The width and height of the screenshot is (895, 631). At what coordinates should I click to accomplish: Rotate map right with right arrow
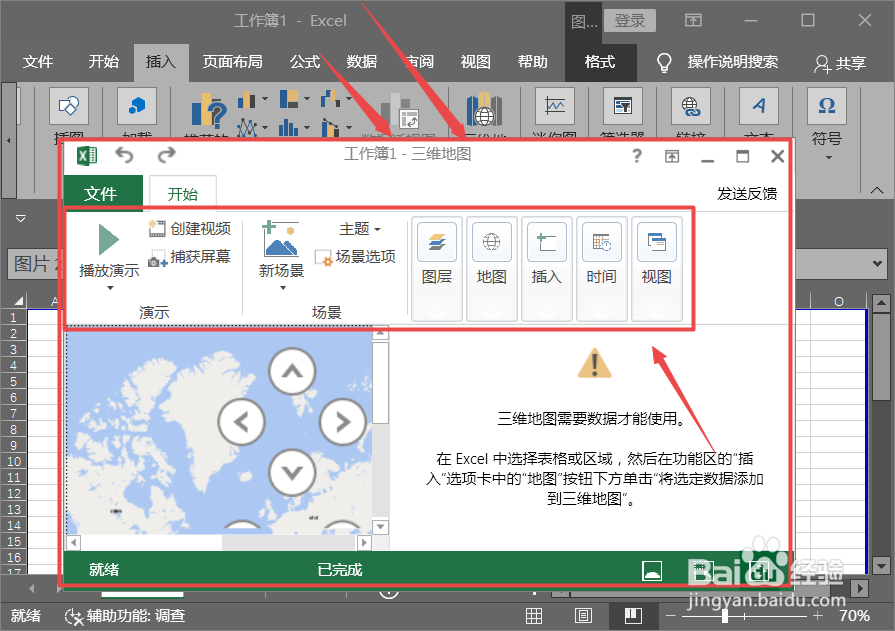click(x=343, y=422)
